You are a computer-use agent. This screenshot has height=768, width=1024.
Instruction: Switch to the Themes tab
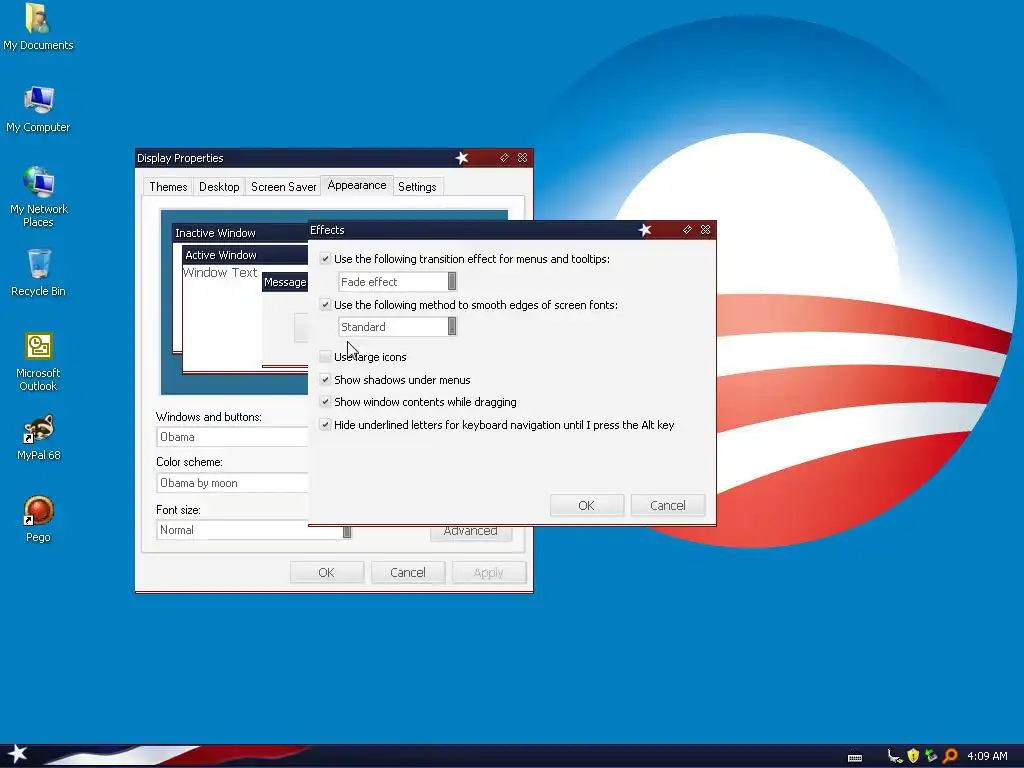(x=168, y=187)
